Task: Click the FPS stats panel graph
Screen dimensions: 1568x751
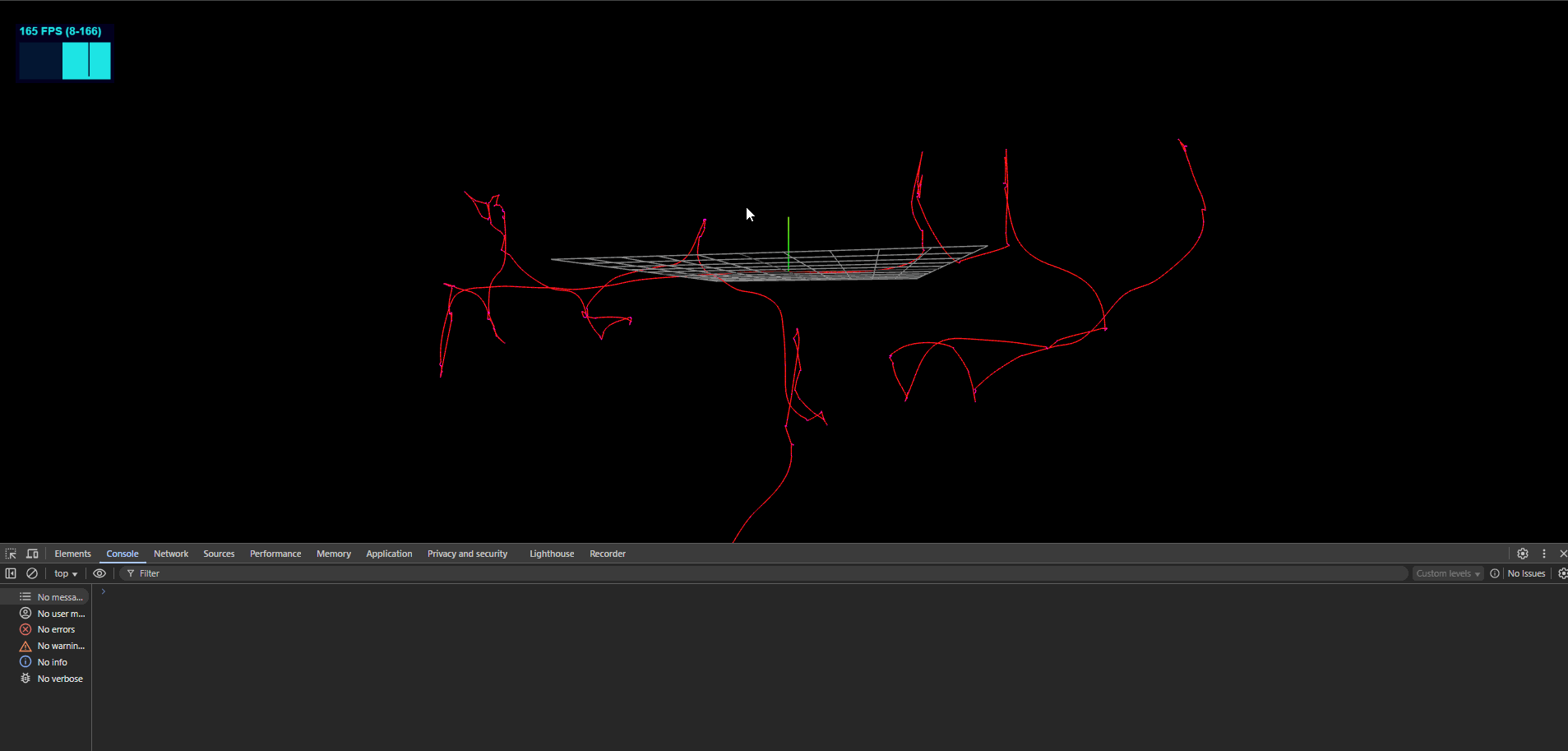Action: [x=65, y=61]
